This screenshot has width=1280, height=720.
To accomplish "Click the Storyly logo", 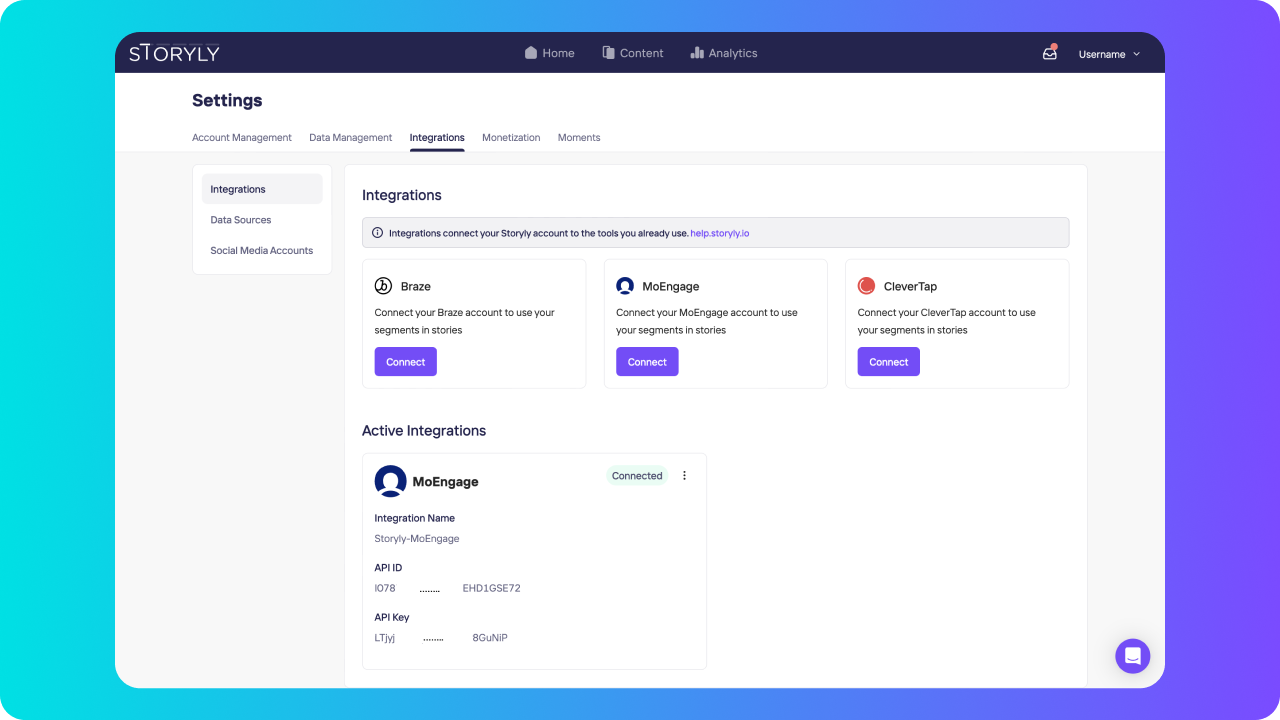I will tap(174, 53).
